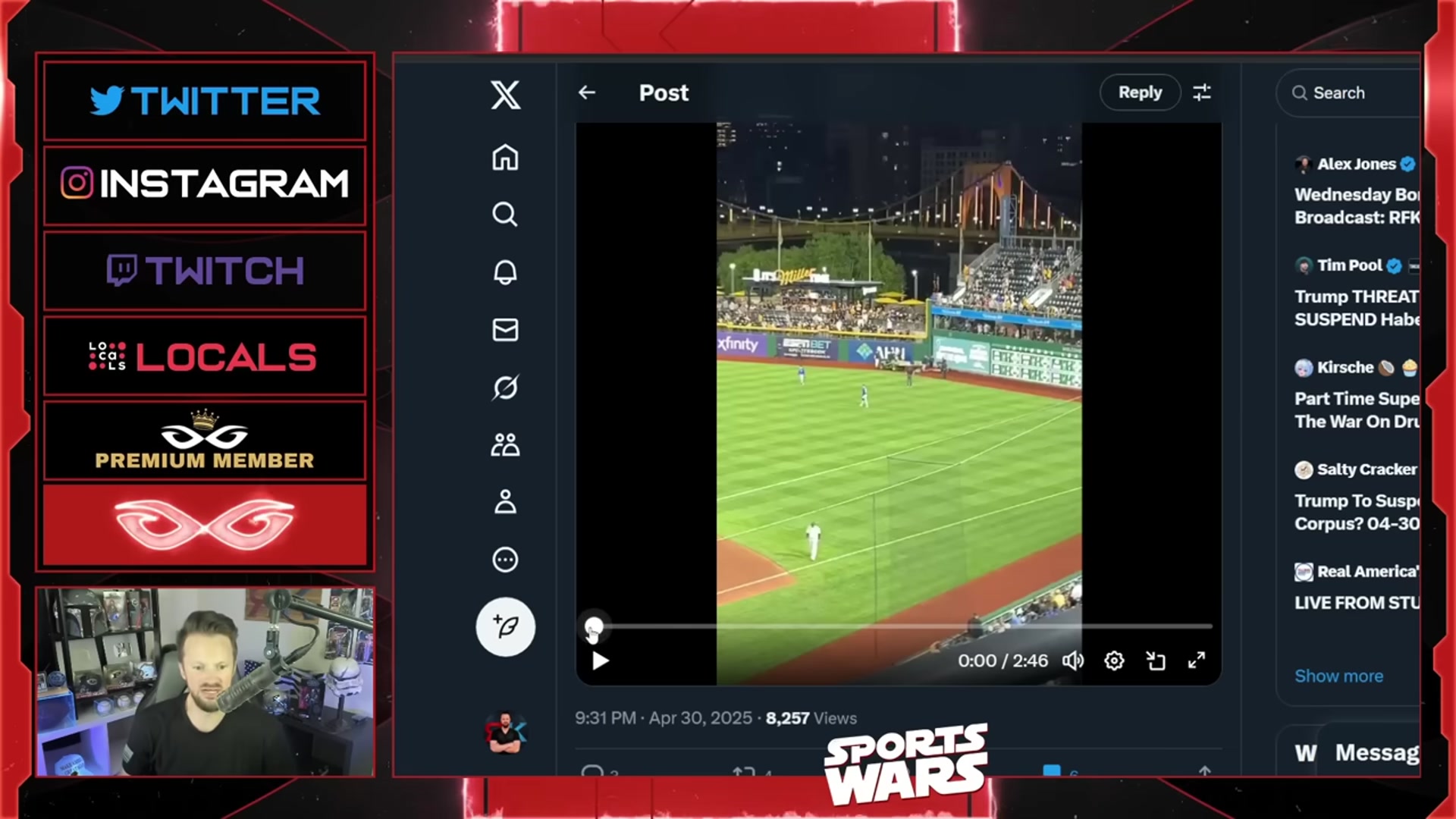
Task: Click the Locals overlay panel
Action: [x=205, y=356]
